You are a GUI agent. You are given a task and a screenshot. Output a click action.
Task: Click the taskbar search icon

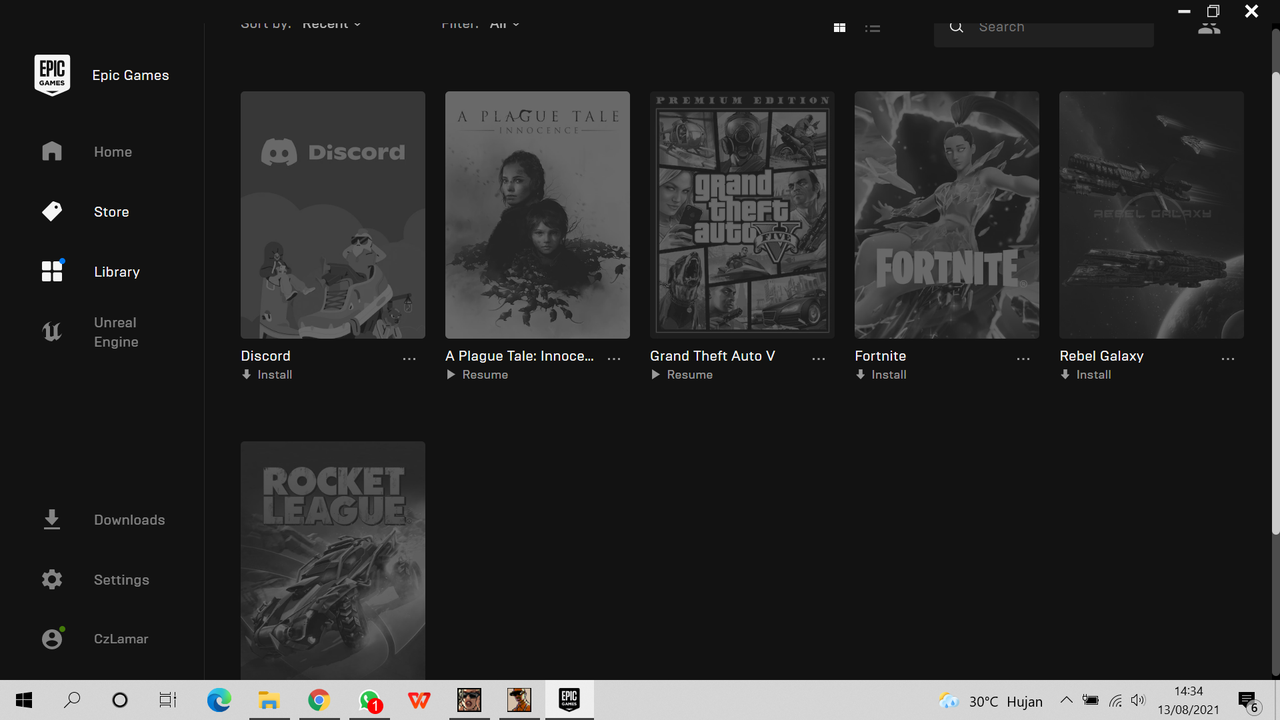(x=72, y=700)
